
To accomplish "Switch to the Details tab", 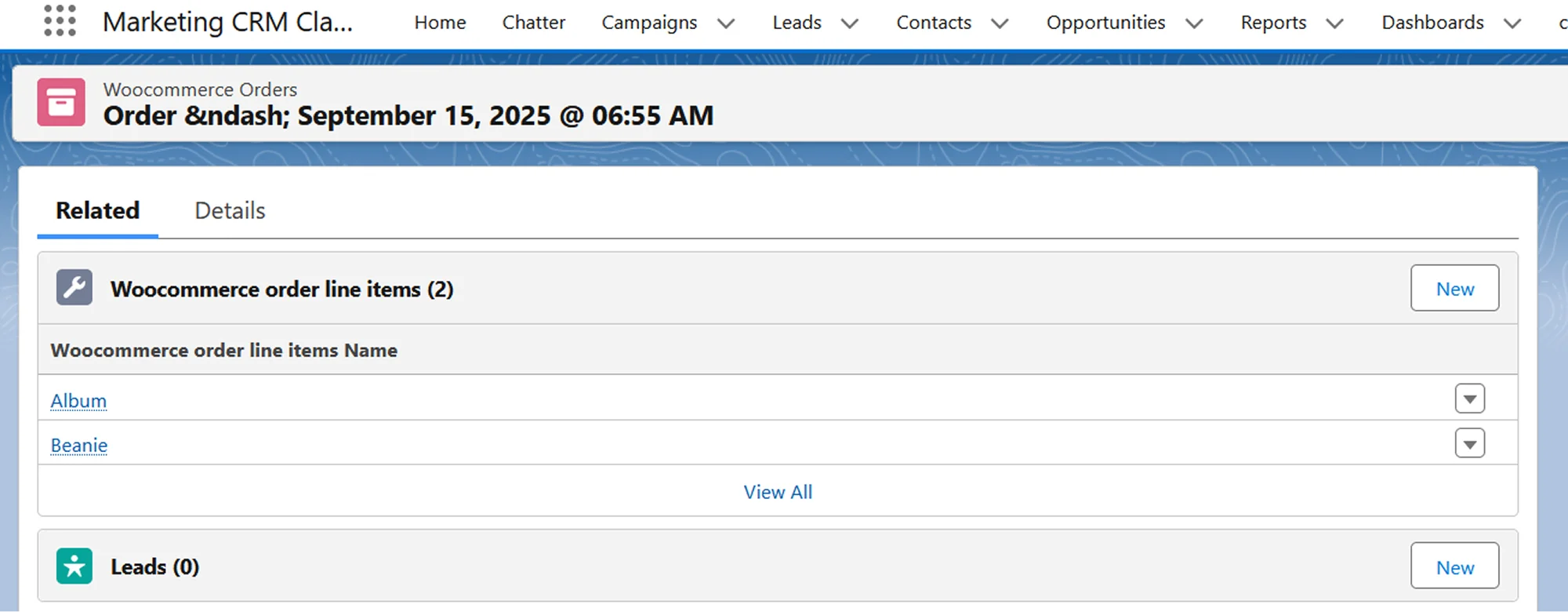I will pyautogui.click(x=230, y=211).
